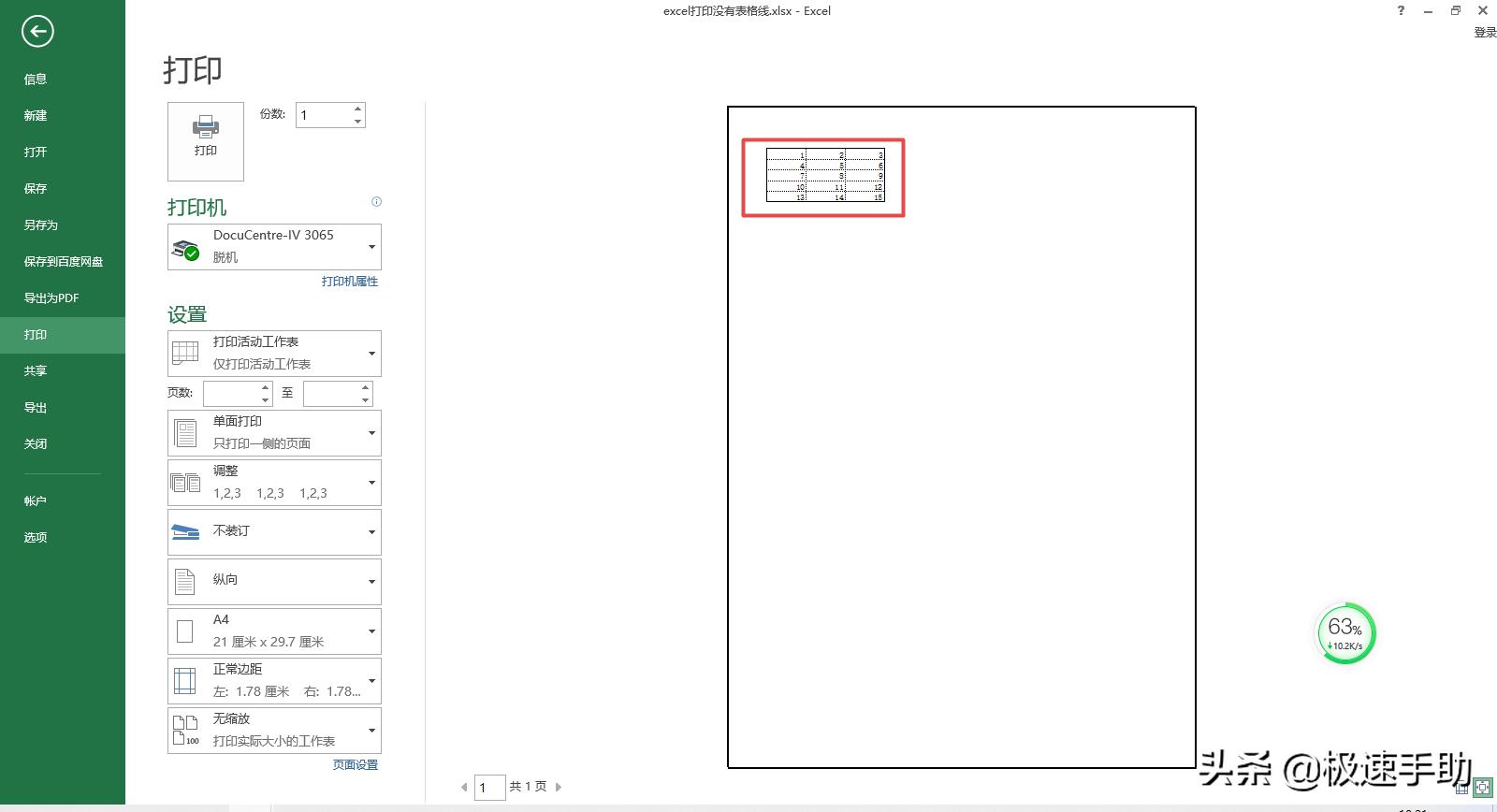Click the current page number field
Screen dimensions: 1497x812
[490, 788]
